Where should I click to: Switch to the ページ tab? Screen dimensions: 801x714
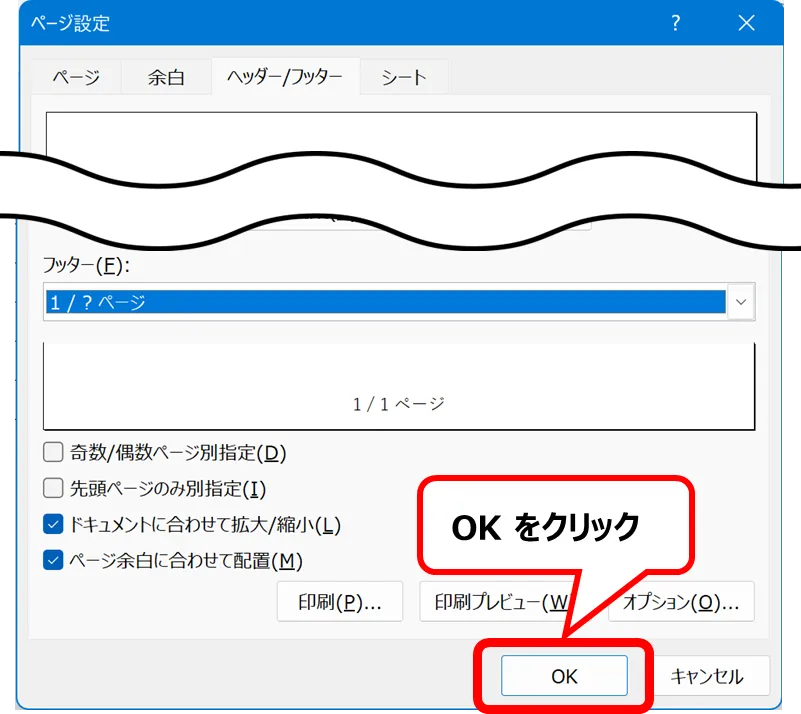(75, 77)
